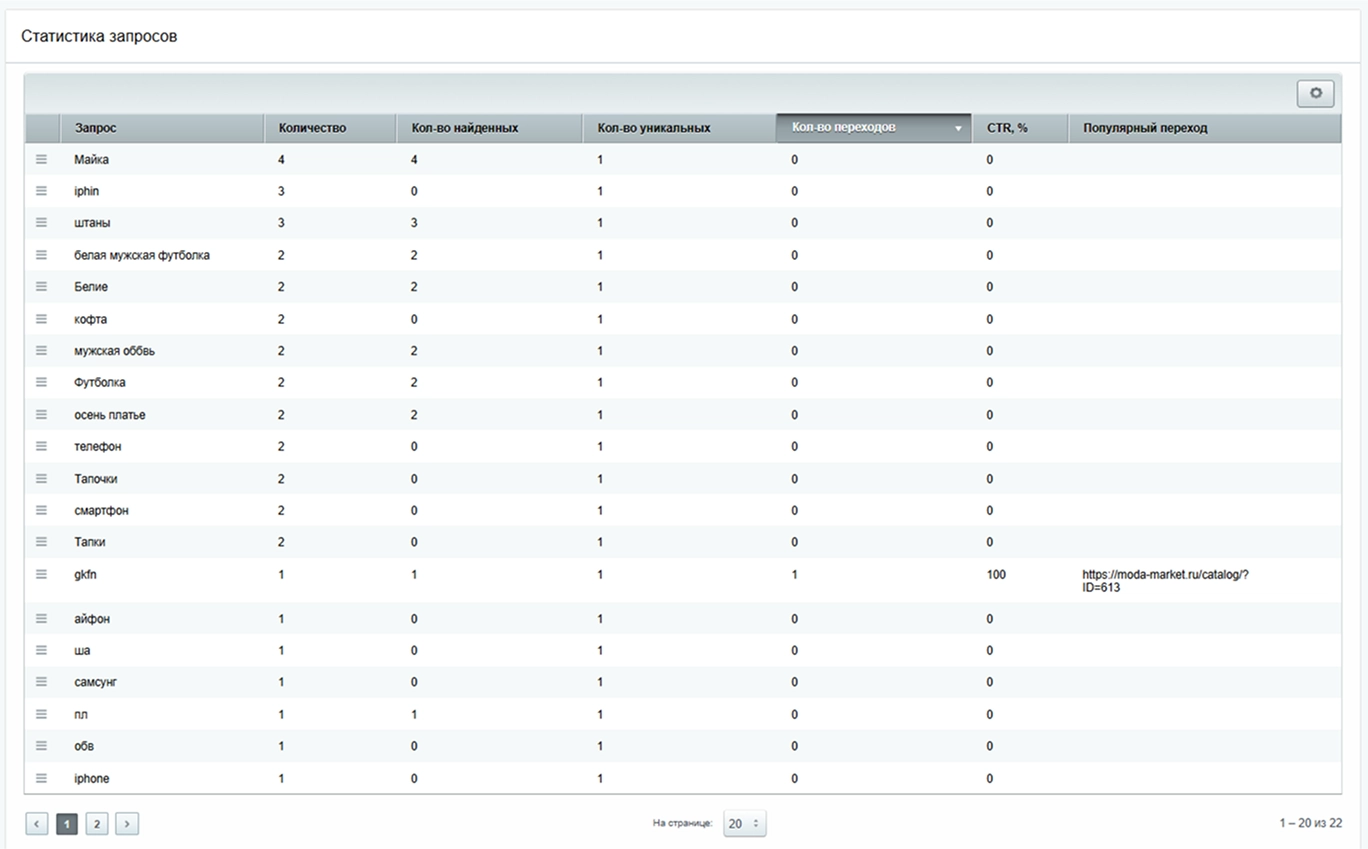
Task: Open the per-page count dropdown
Action: click(x=744, y=824)
